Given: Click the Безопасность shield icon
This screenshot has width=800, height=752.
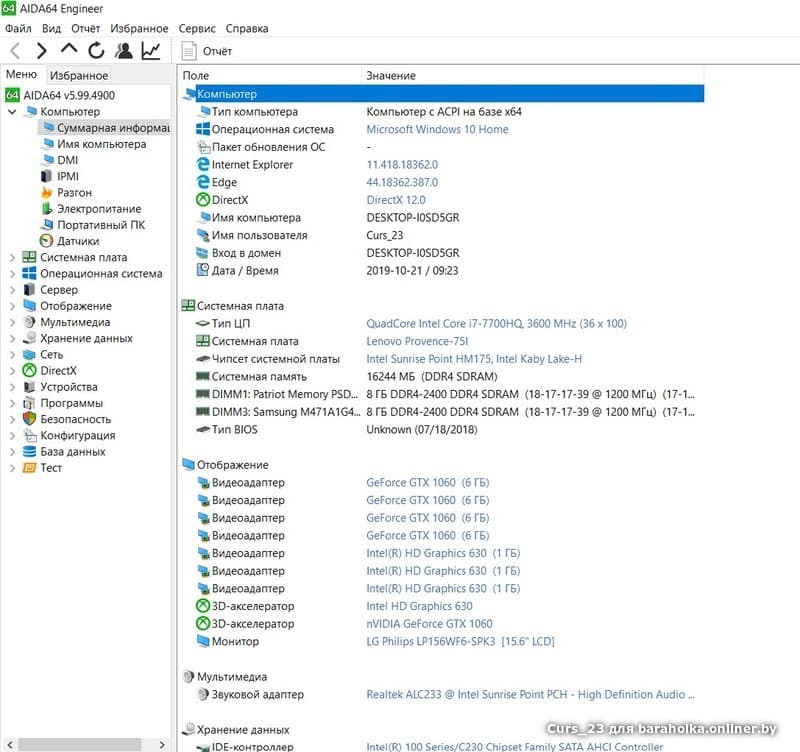Looking at the screenshot, I should click(x=30, y=419).
